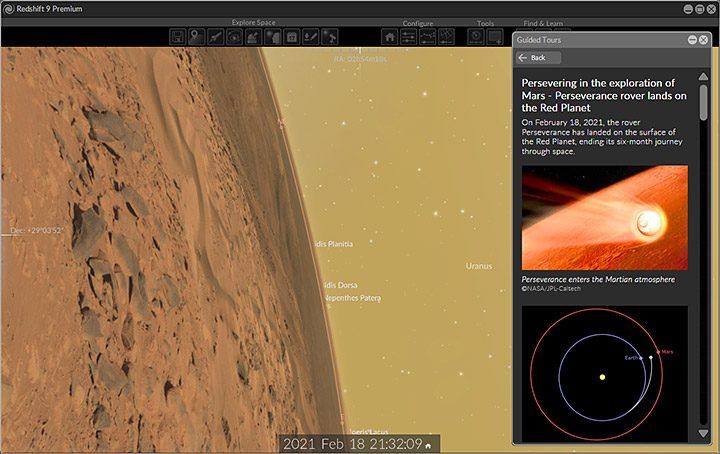Click the Perseverance atmosphere entry image

point(605,218)
